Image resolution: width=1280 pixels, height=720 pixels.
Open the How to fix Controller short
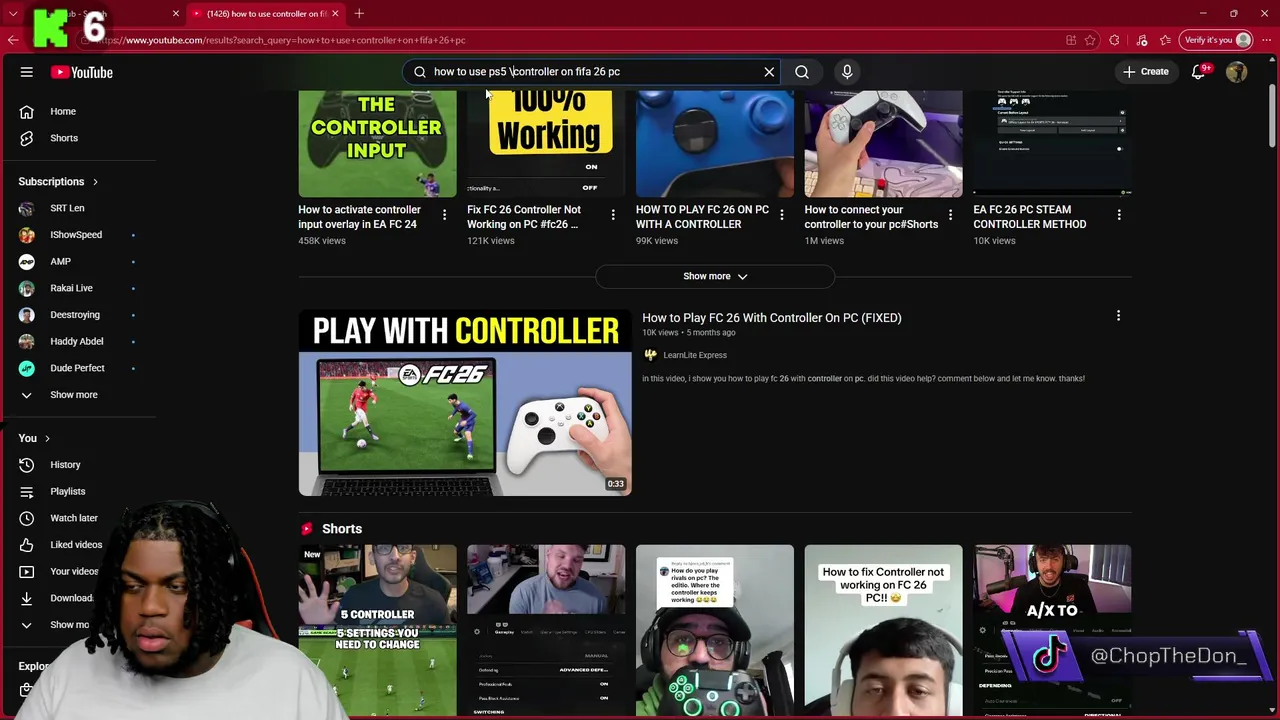click(x=883, y=630)
